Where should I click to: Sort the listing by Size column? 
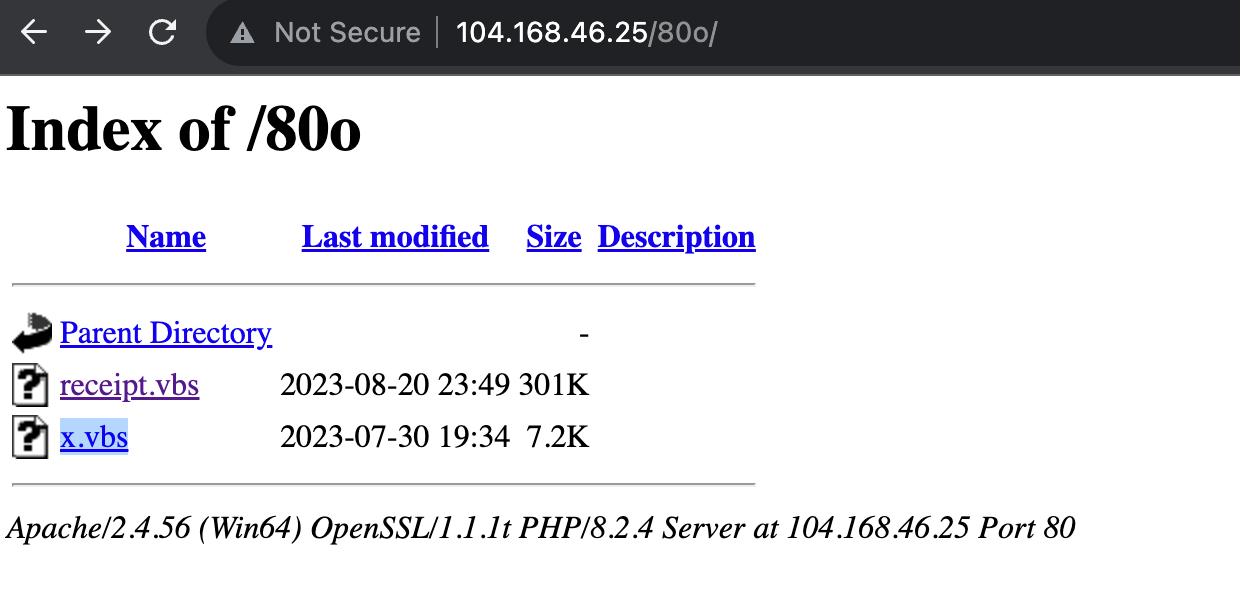[554, 237]
